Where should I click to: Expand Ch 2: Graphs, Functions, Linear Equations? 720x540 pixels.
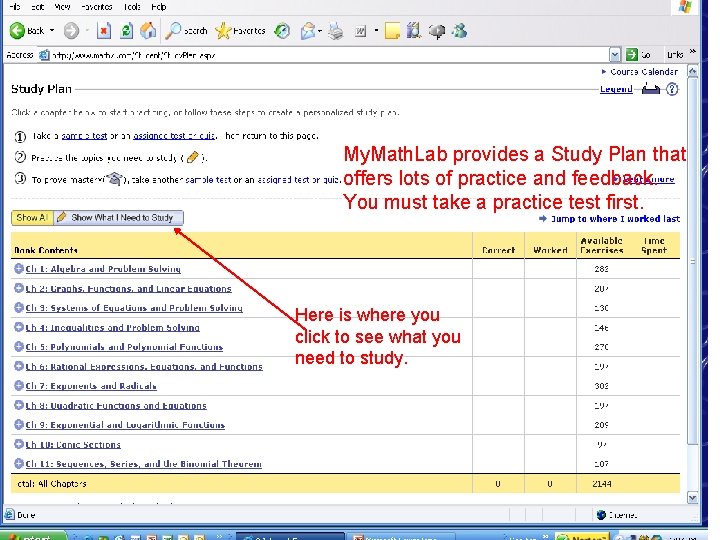[18, 288]
